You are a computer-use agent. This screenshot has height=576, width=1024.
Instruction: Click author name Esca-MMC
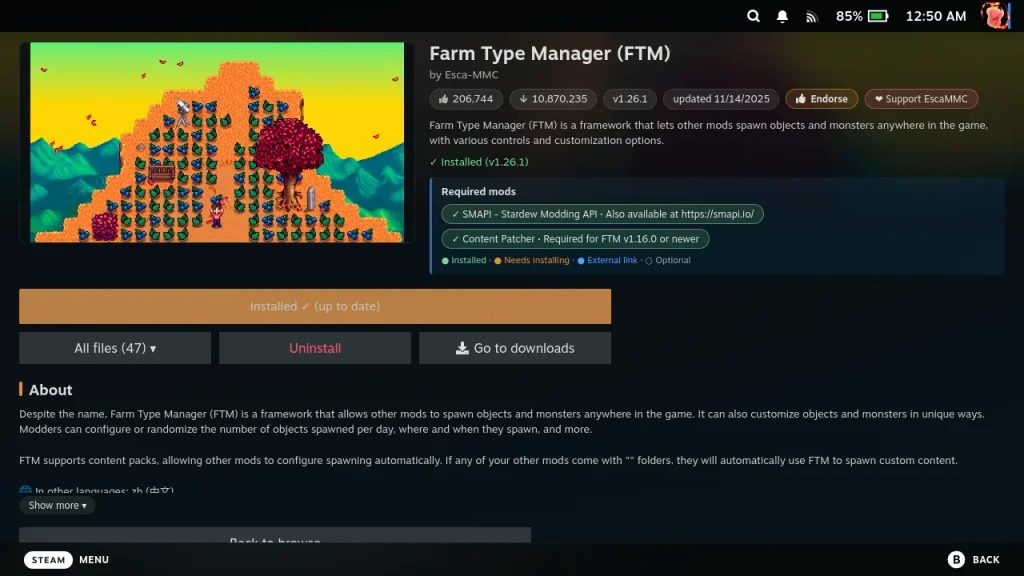(x=471, y=74)
